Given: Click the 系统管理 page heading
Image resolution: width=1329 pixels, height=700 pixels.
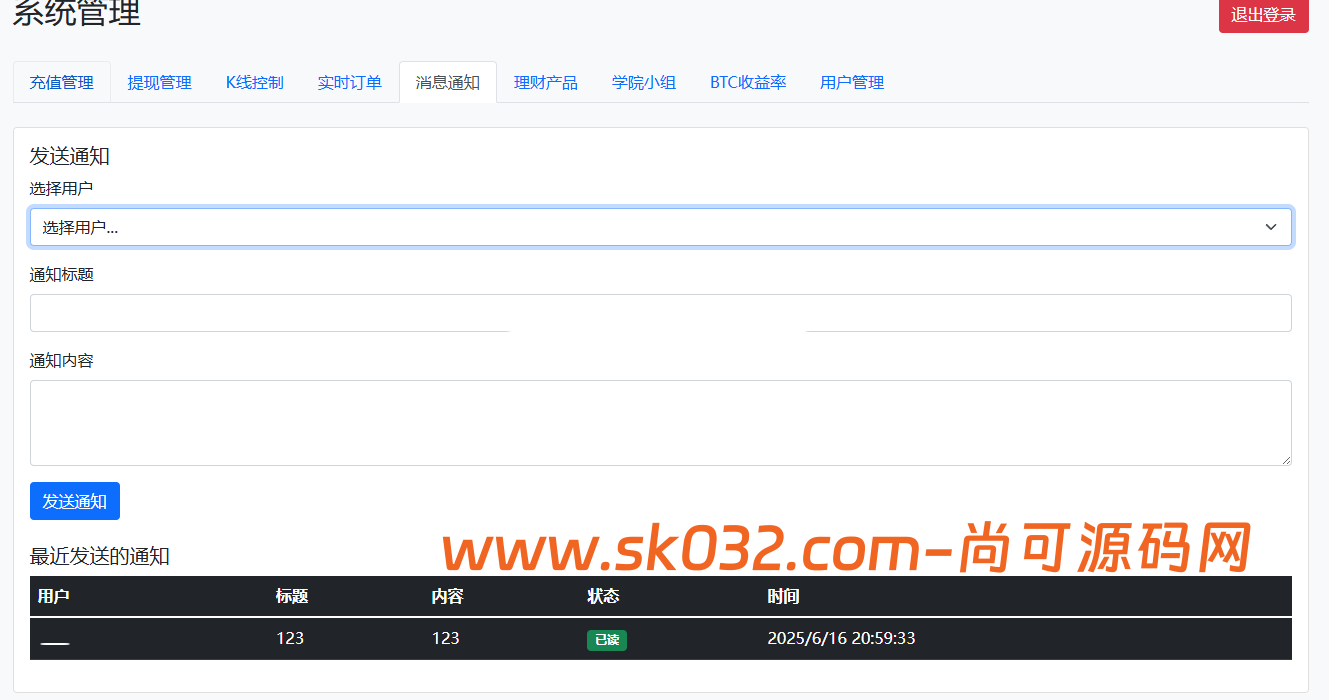Looking at the screenshot, I should (75, 15).
